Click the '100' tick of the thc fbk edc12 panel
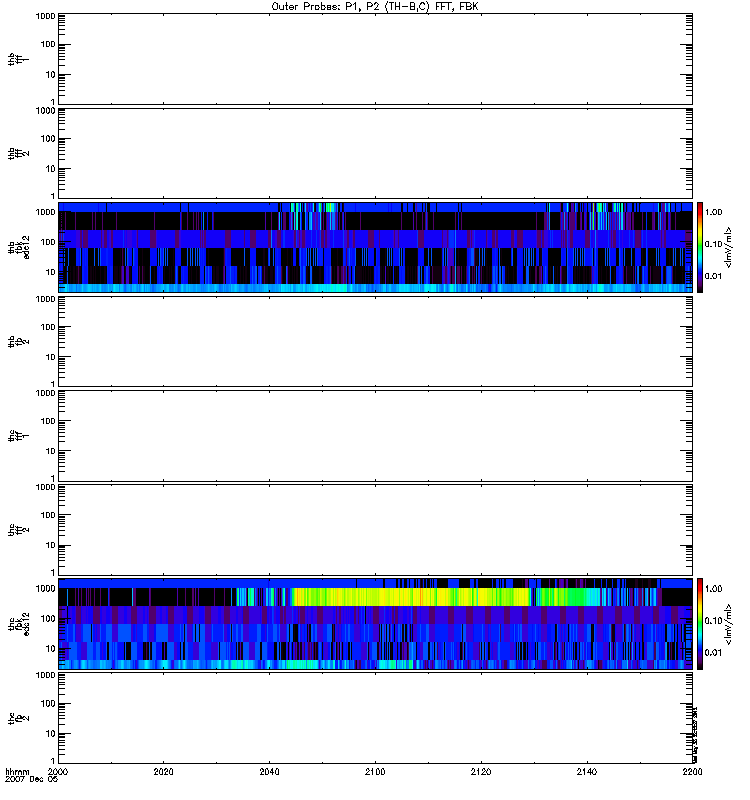Screen dimensions: 750x800 [x=48, y=618]
